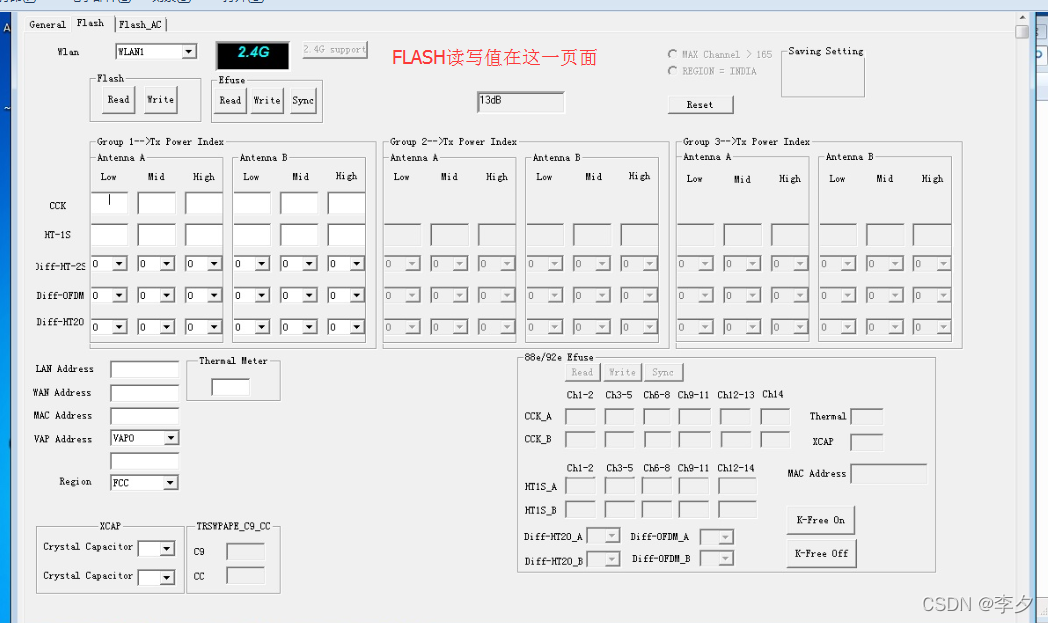Click the 88e/92e Efuse group label
The image size is (1048, 623).
[559, 357]
